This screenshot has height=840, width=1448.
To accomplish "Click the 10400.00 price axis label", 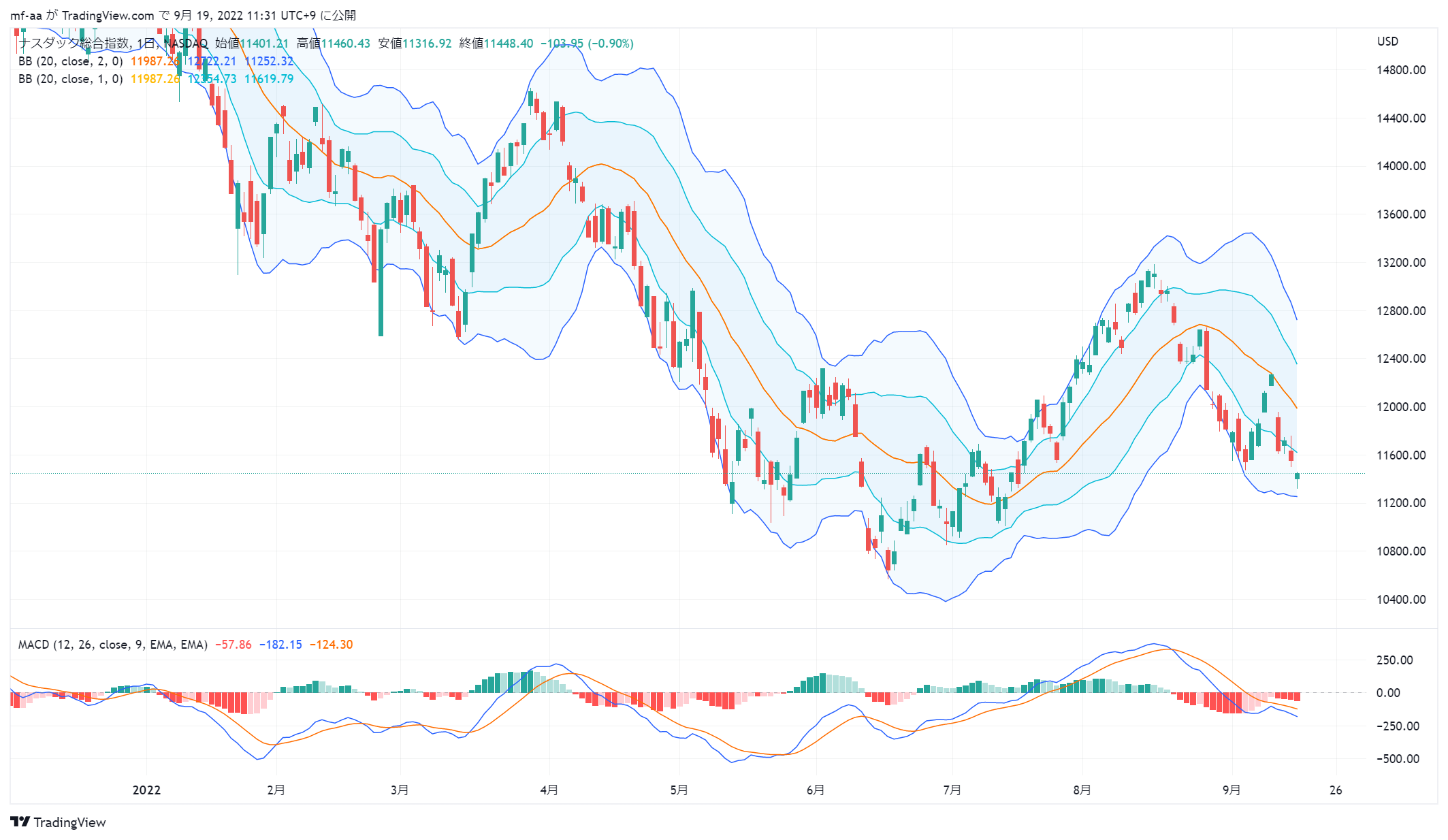I will [x=1401, y=600].
